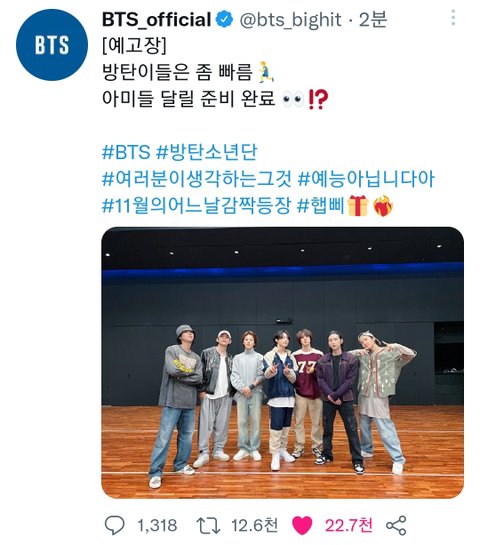This screenshot has height=545, width=480.
Task: Click the share icon
Action: click(x=396, y=525)
